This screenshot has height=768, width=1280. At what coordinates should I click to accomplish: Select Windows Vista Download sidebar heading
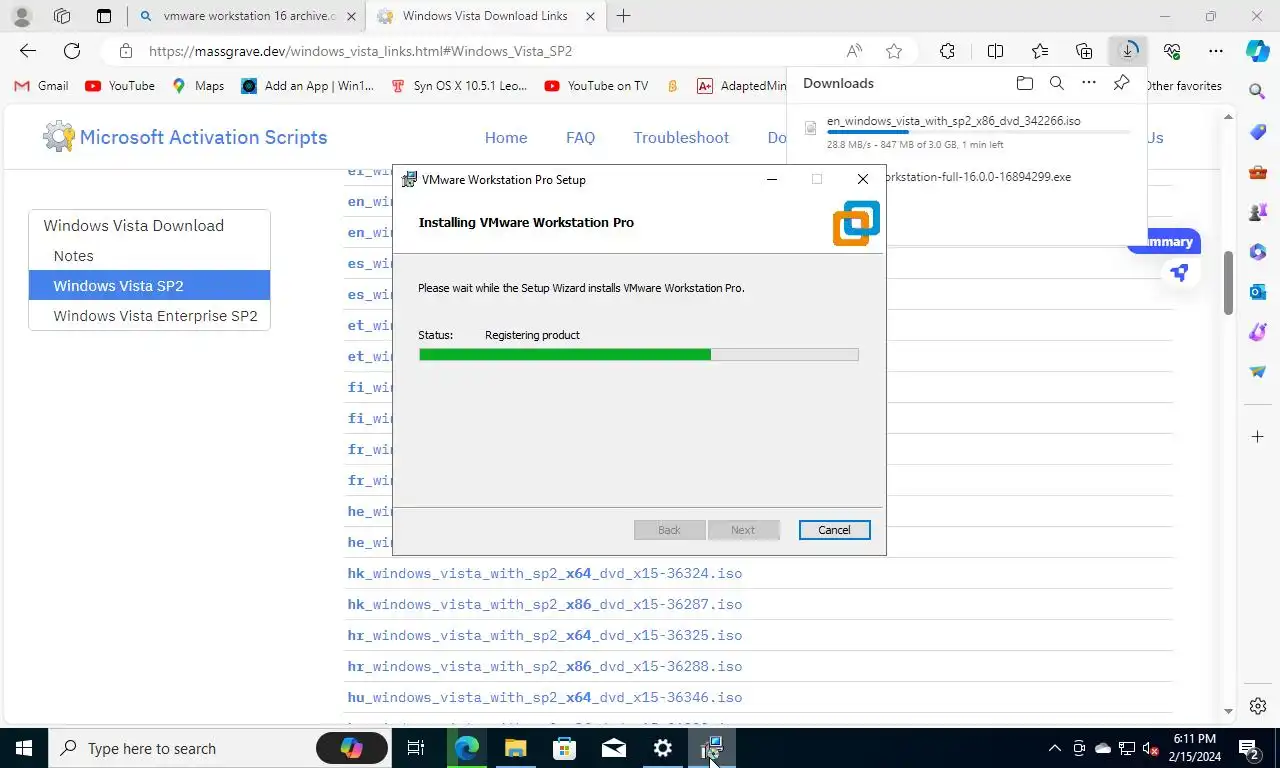pyautogui.click(x=134, y=226)
